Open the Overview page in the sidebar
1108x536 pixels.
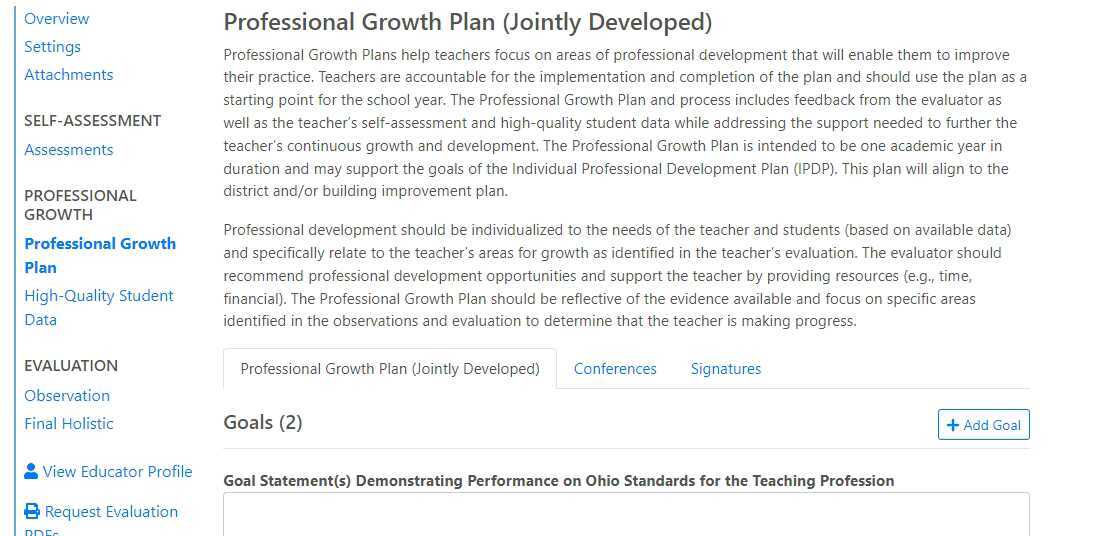(56, 18)
